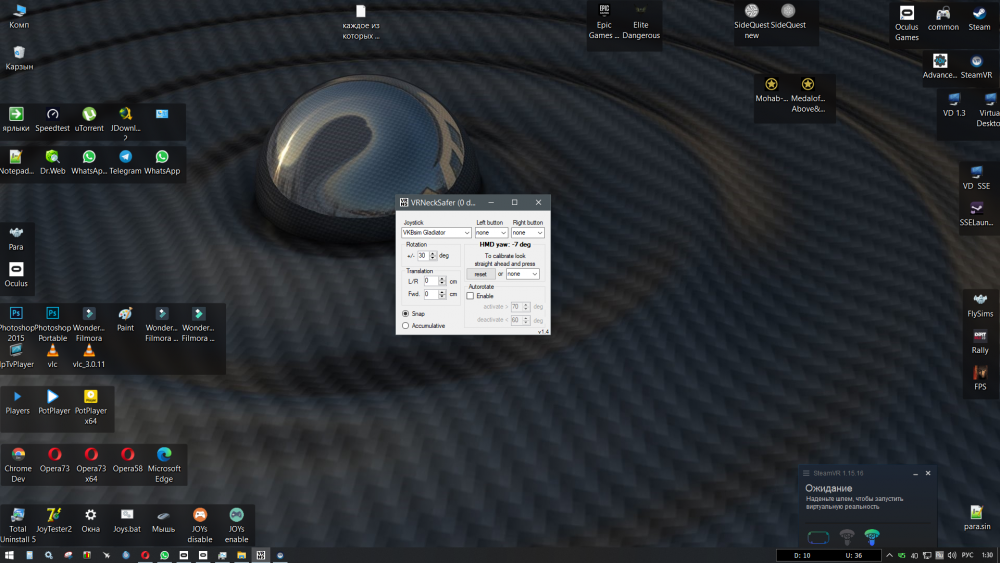The width and height of the screenshot is (1000, 563).
Task: Open the Mohab desktop game shortcut
Action: tap(771, 90)
